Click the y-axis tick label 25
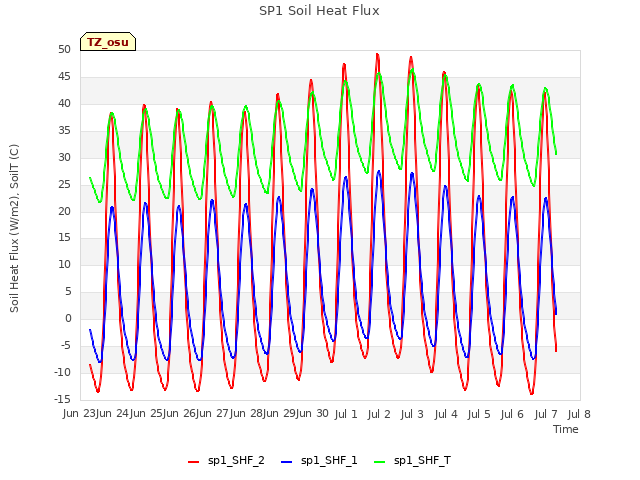The height and width of the screenshot is (480, 640). (x=64, y=184)
